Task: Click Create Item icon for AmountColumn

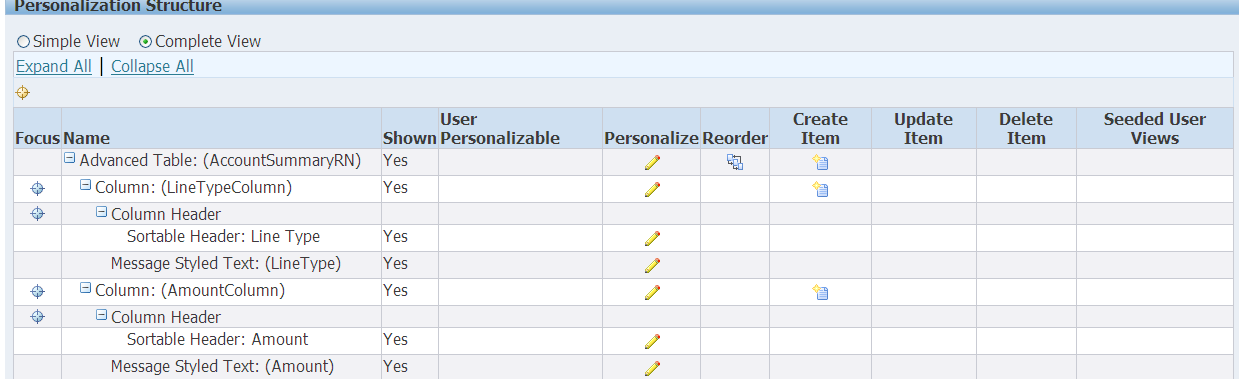Action: click(820, 292)
